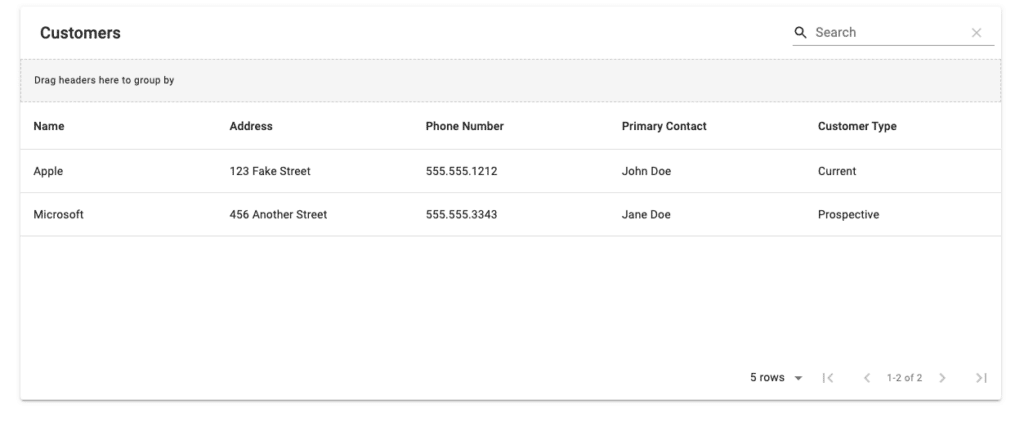Go to the previous page chevron
This screenshot has width=1024, height=445.
tap(867, 378)
